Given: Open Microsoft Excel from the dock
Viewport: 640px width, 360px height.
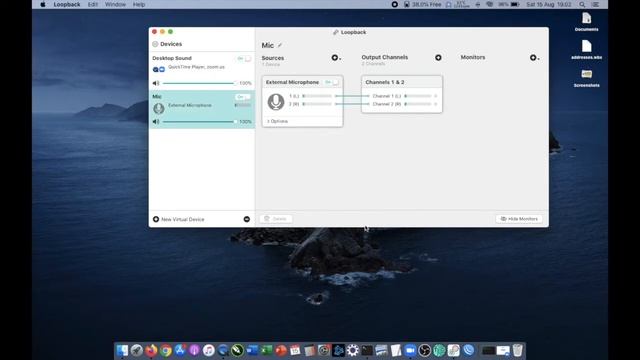Looking at the screenshot, I should 266,350.
